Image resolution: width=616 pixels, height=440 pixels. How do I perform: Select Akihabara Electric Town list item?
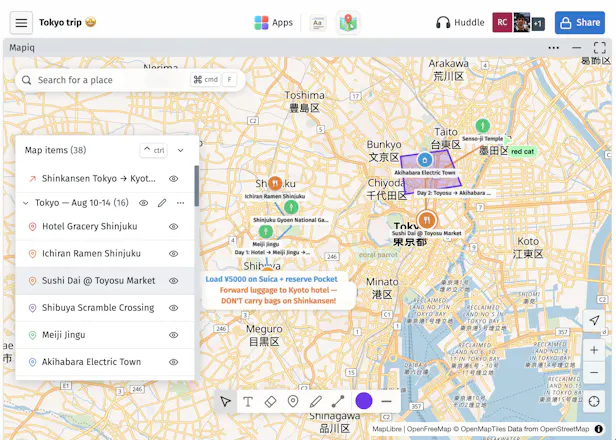pos(105,362)
